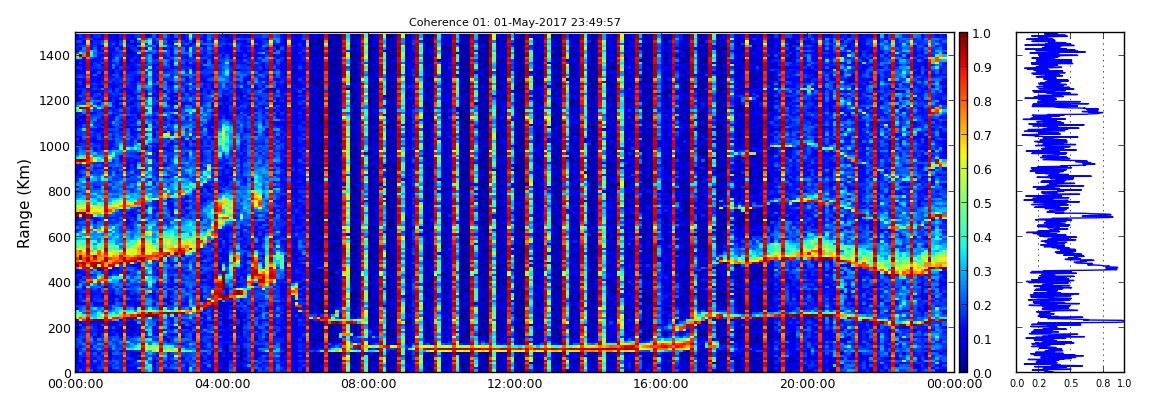
Task: Click the colorbar label 0.6
Action: pos(981,169)
